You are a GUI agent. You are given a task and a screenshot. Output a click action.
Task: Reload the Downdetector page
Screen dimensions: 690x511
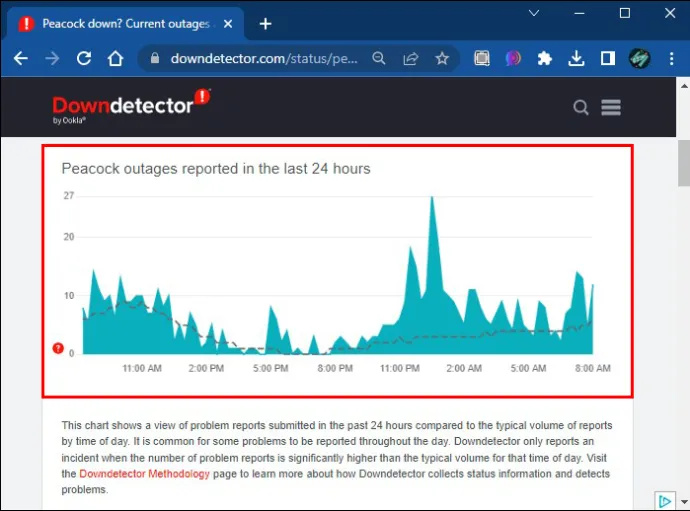(x=84, y=58)
